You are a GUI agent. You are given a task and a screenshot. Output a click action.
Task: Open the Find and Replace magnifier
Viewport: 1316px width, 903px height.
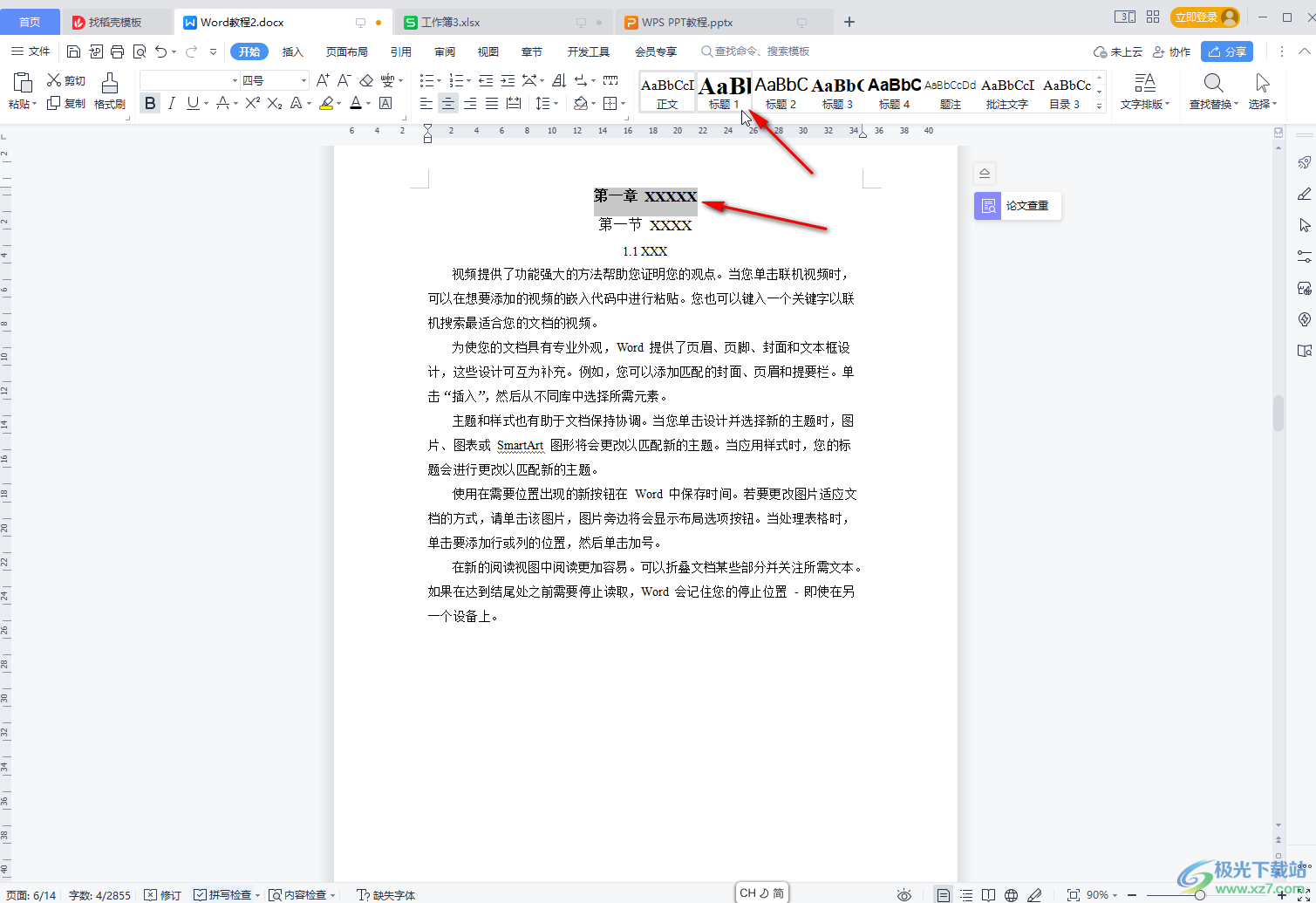click(1213, 84)
